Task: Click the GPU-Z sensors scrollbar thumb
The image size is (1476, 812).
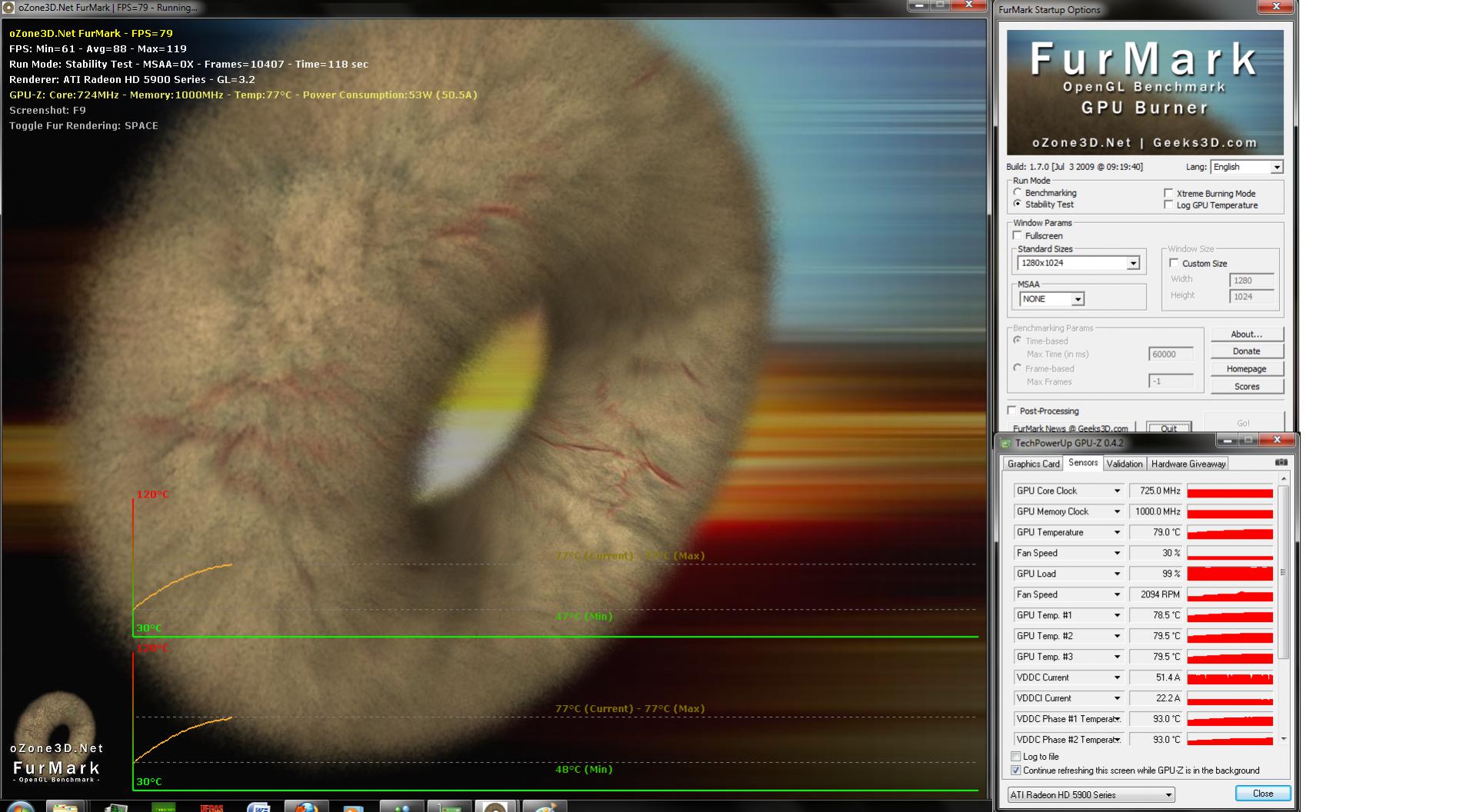Action: point(1283,573)
